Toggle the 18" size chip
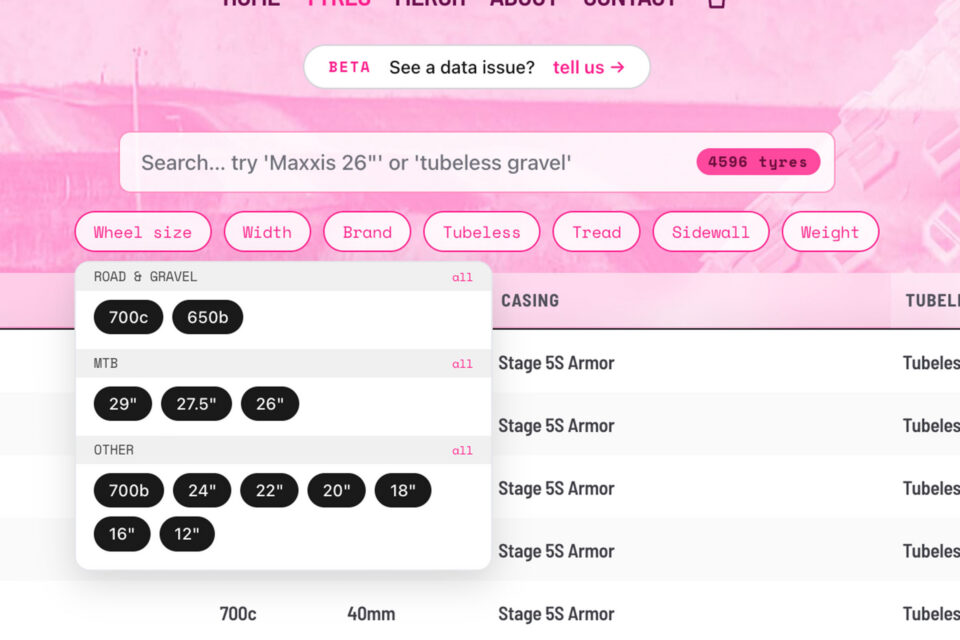The width and height of the screenshot is (960, 640). (403, 491)
